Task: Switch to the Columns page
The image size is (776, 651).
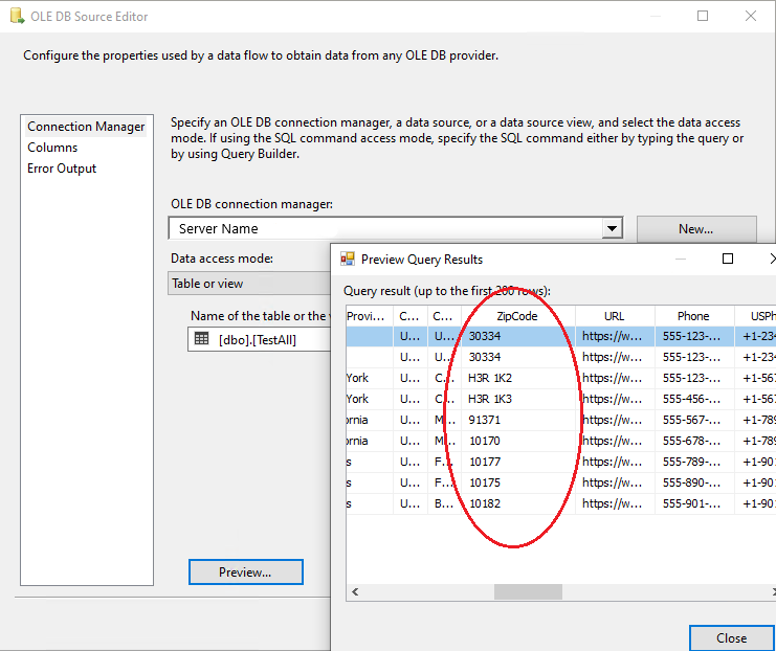Action: [x=52, y=148]
